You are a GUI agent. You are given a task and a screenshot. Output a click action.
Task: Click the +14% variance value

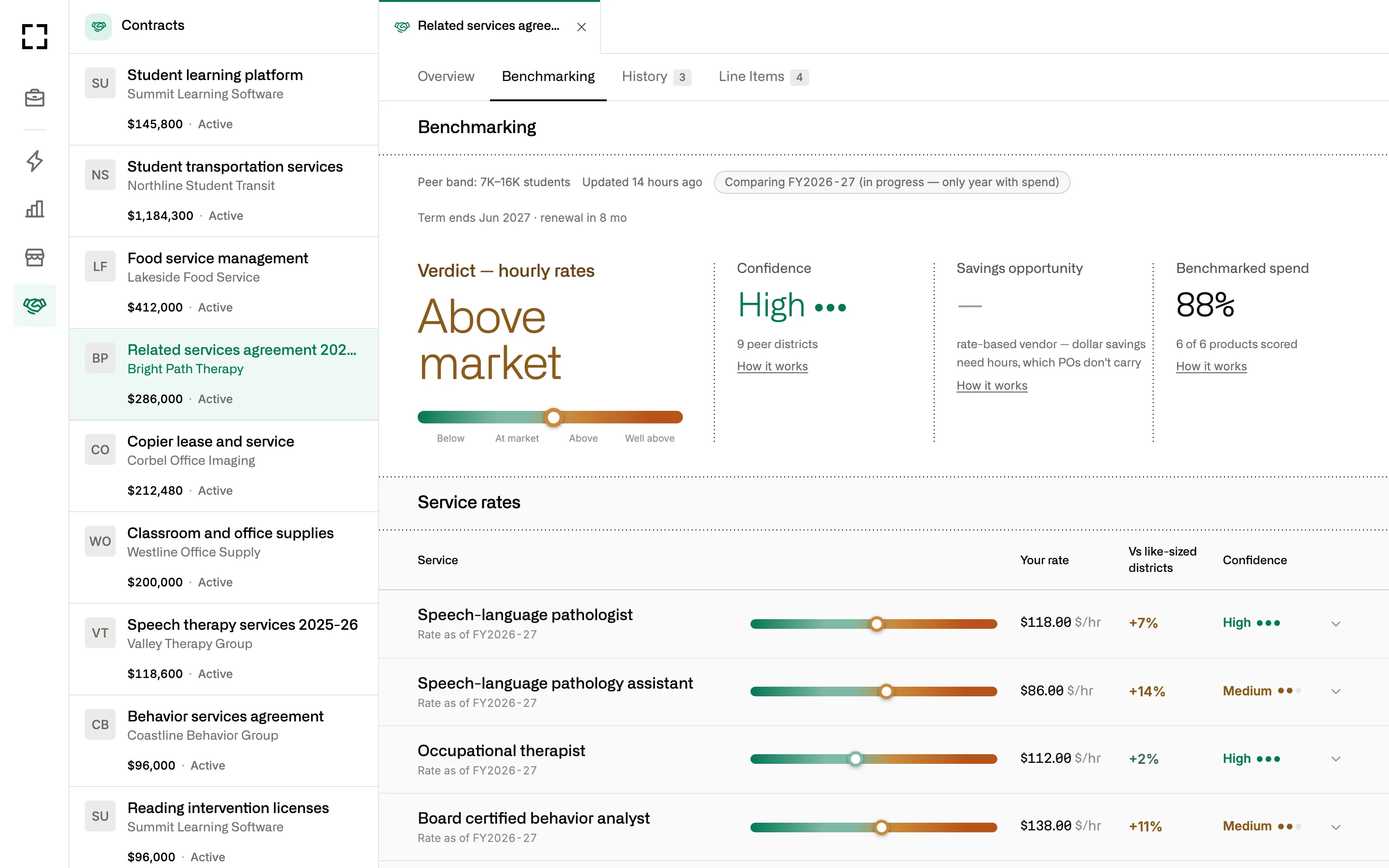1147,691
